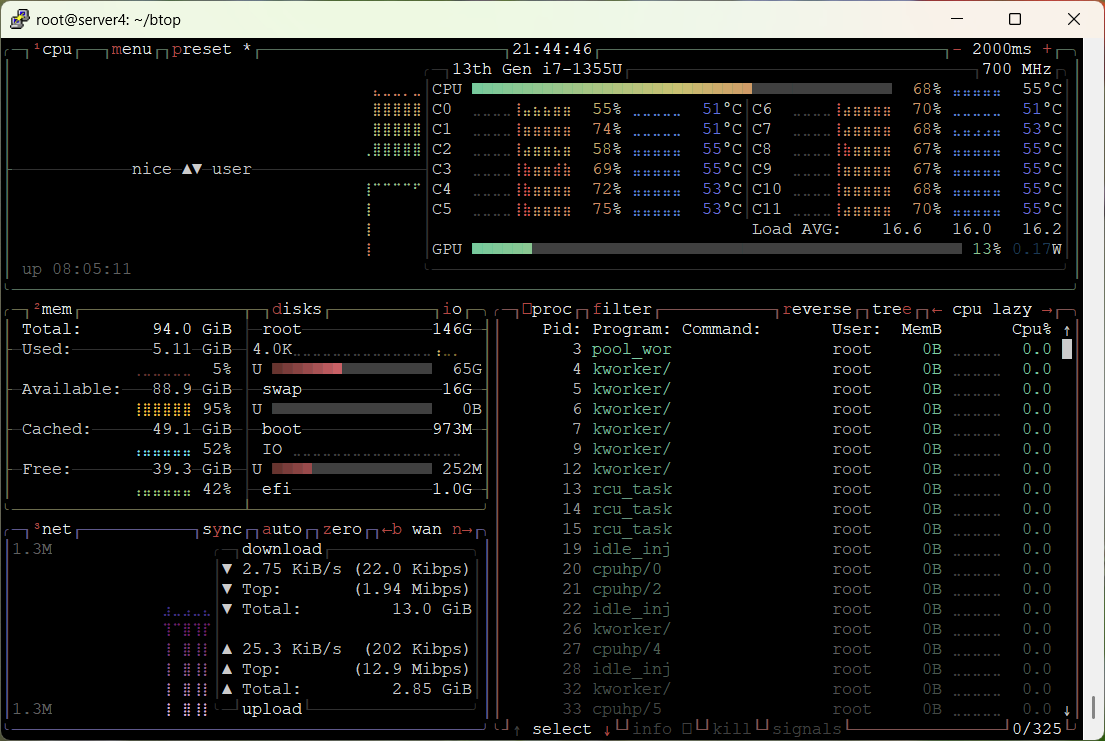The width and height of the screenshot is (1105, 741).
Task: Click the left arrow before cpu lazy sorting
Action: coord(937,309)
